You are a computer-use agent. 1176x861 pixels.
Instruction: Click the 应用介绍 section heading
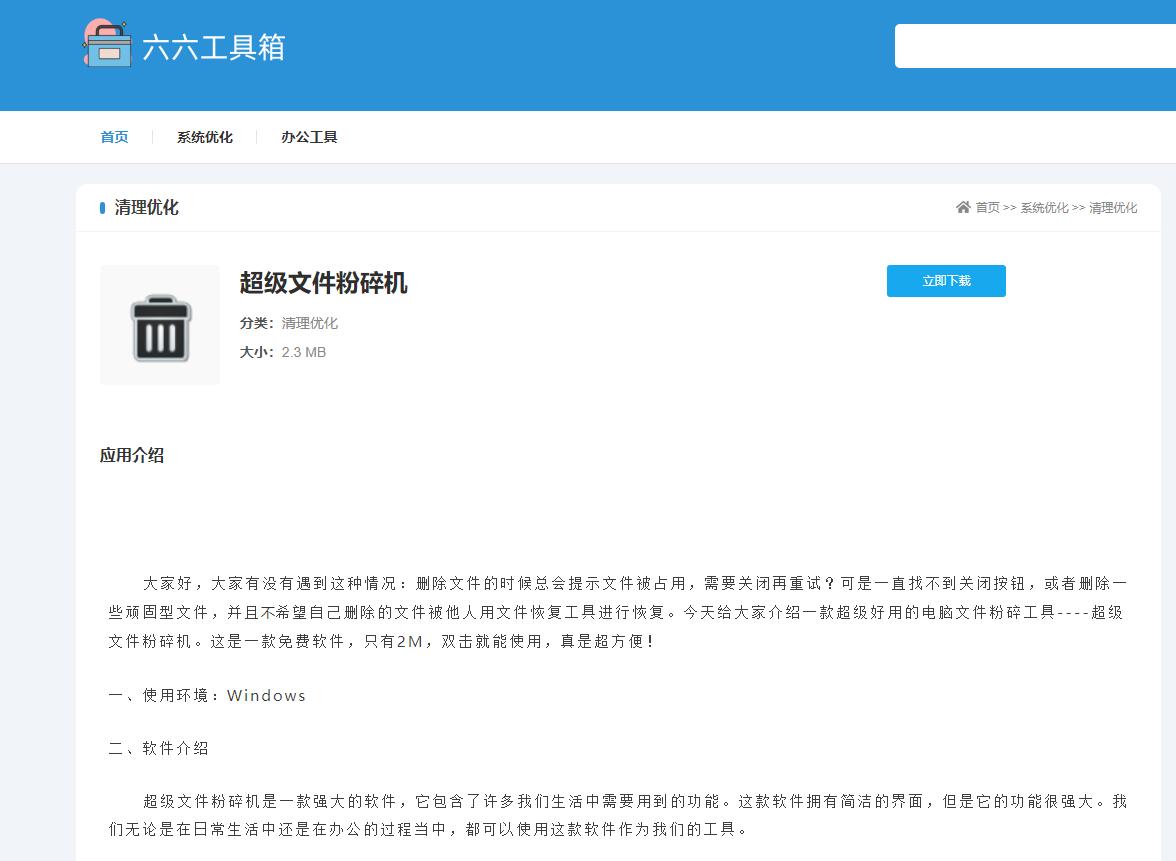click(x=132, y=455)
